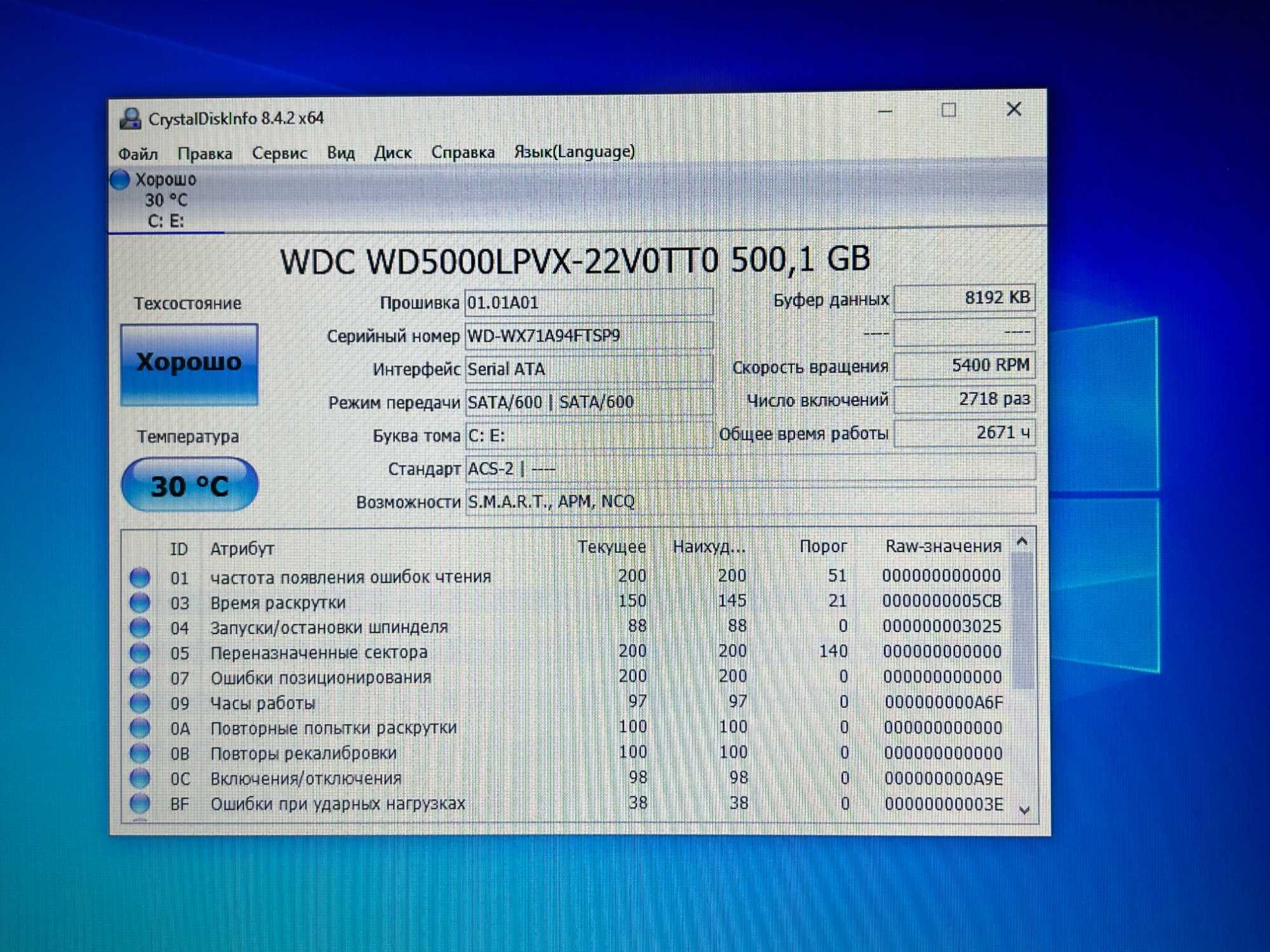The width and height of the screenshot is (1270, 952).
Task: Click the serial number field WD-WX71A94FTSP9
Action: (x=589, y=336)
